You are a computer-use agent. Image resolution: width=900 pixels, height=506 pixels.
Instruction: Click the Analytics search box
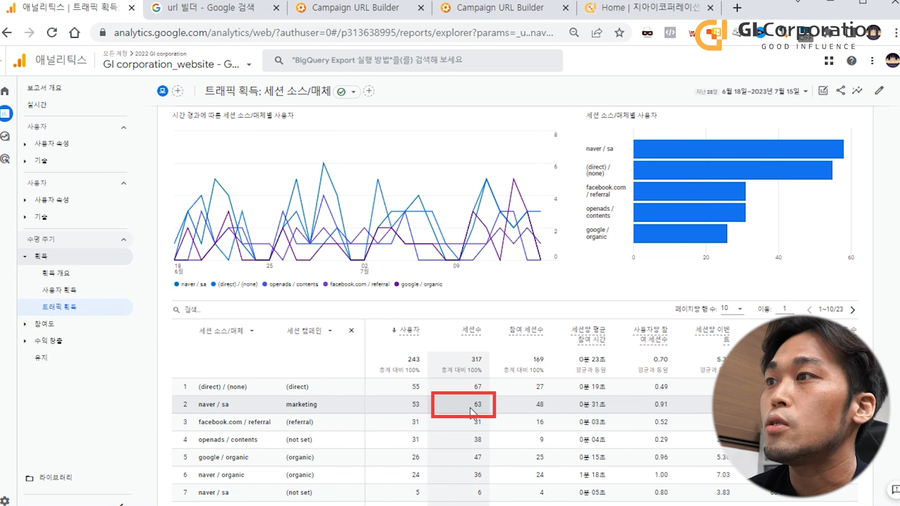[x=412, y=60]
